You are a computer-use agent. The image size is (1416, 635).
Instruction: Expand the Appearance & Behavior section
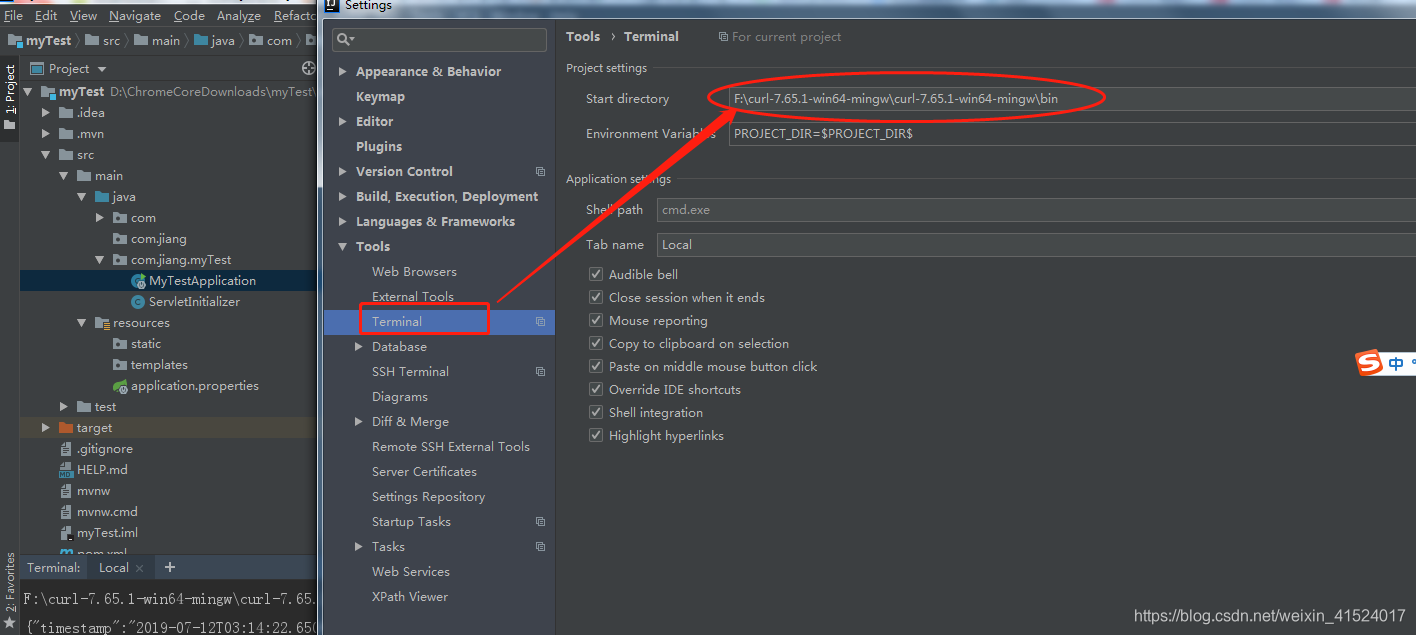tap(341, 71)
